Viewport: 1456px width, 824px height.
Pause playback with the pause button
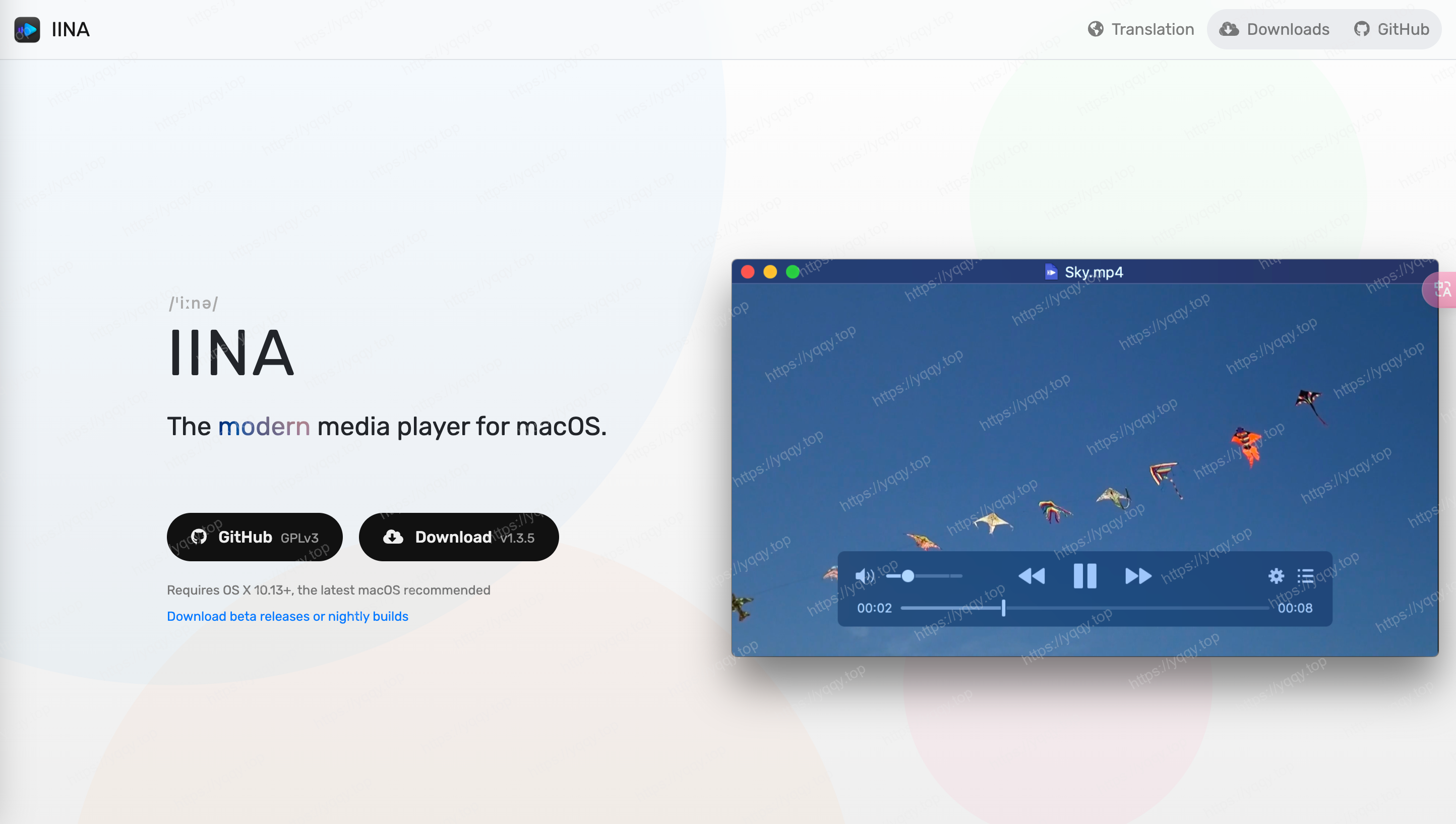1085,576
